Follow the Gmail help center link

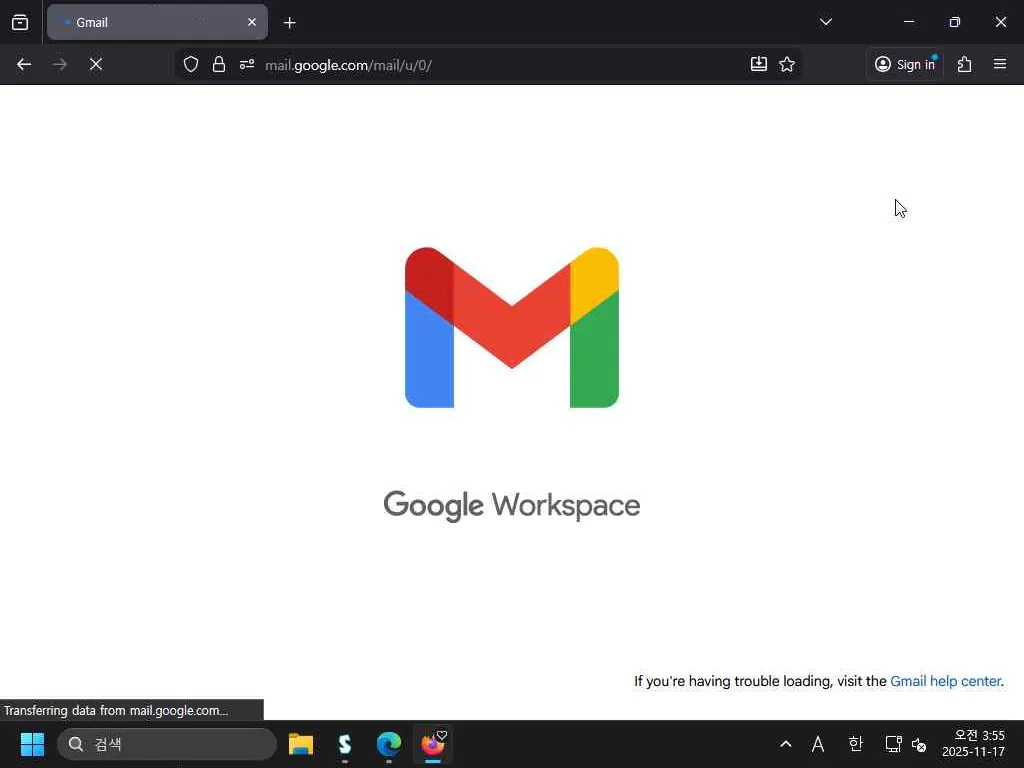tap(946, 681)
